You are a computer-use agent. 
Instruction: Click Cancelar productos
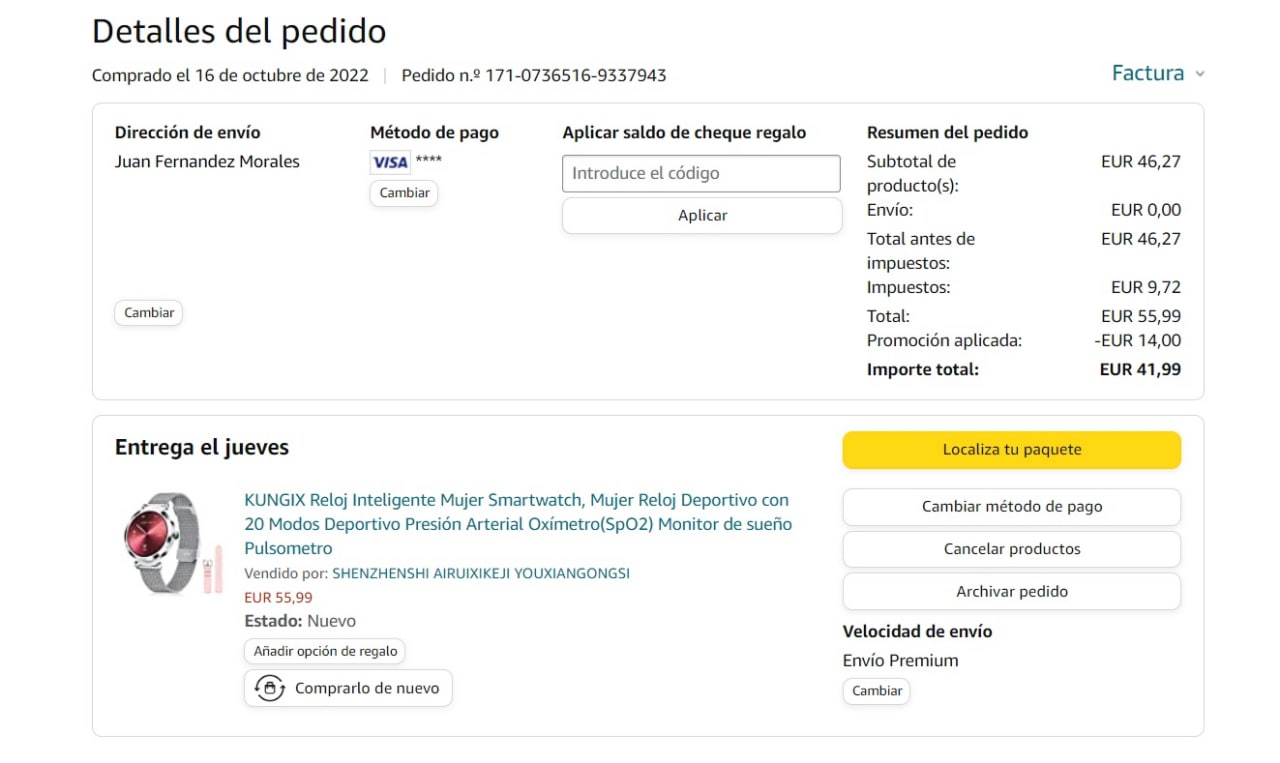click(x=1011, y=549)
